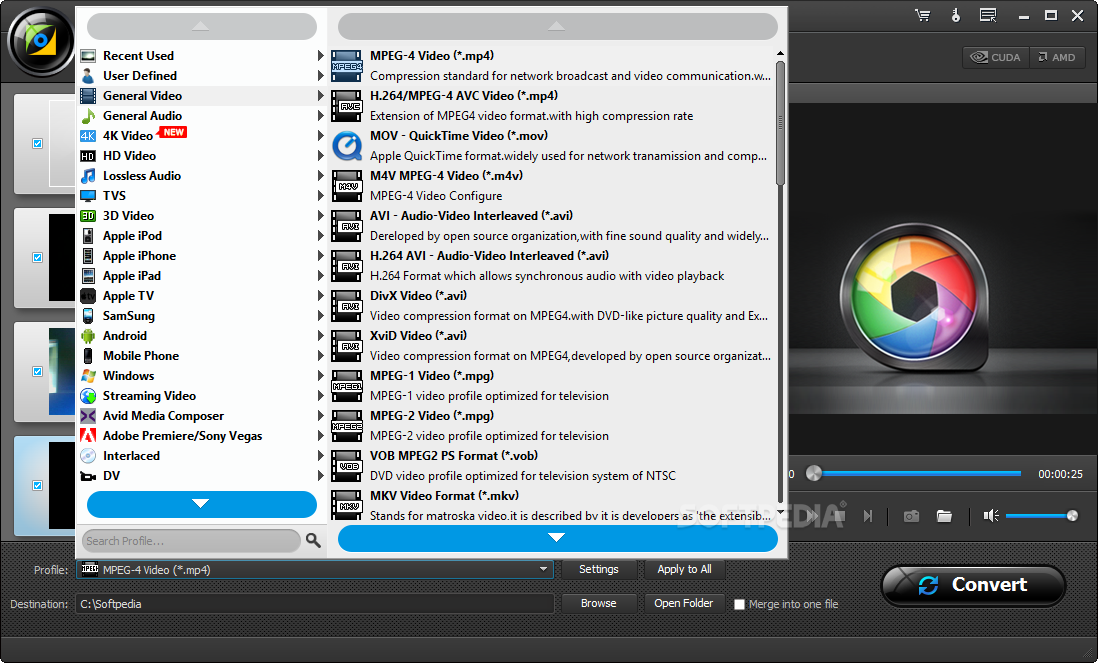
Task: Open the Mobile Phone category
Action: click(201, 356)
